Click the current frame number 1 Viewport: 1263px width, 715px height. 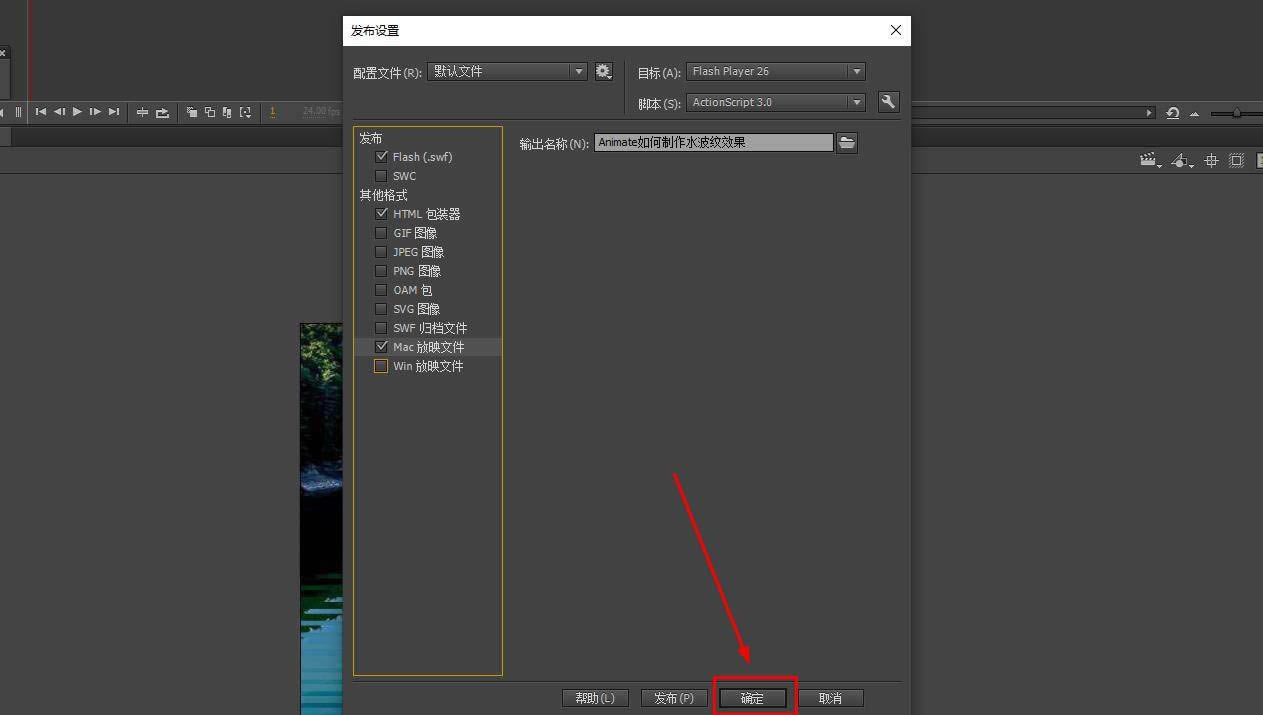tap(272, 112)
